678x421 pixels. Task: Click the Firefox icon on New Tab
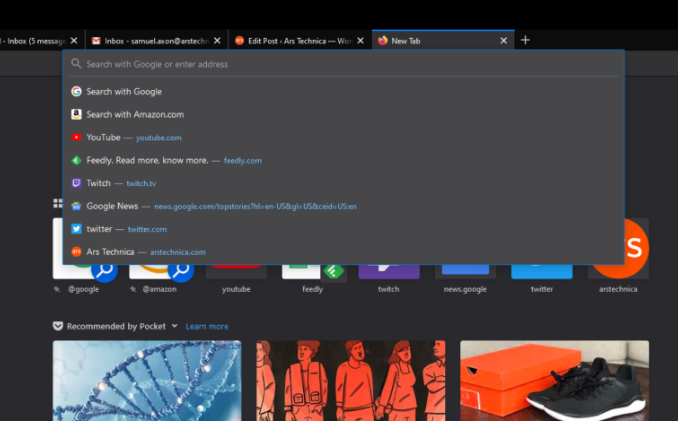pos(382,41)
